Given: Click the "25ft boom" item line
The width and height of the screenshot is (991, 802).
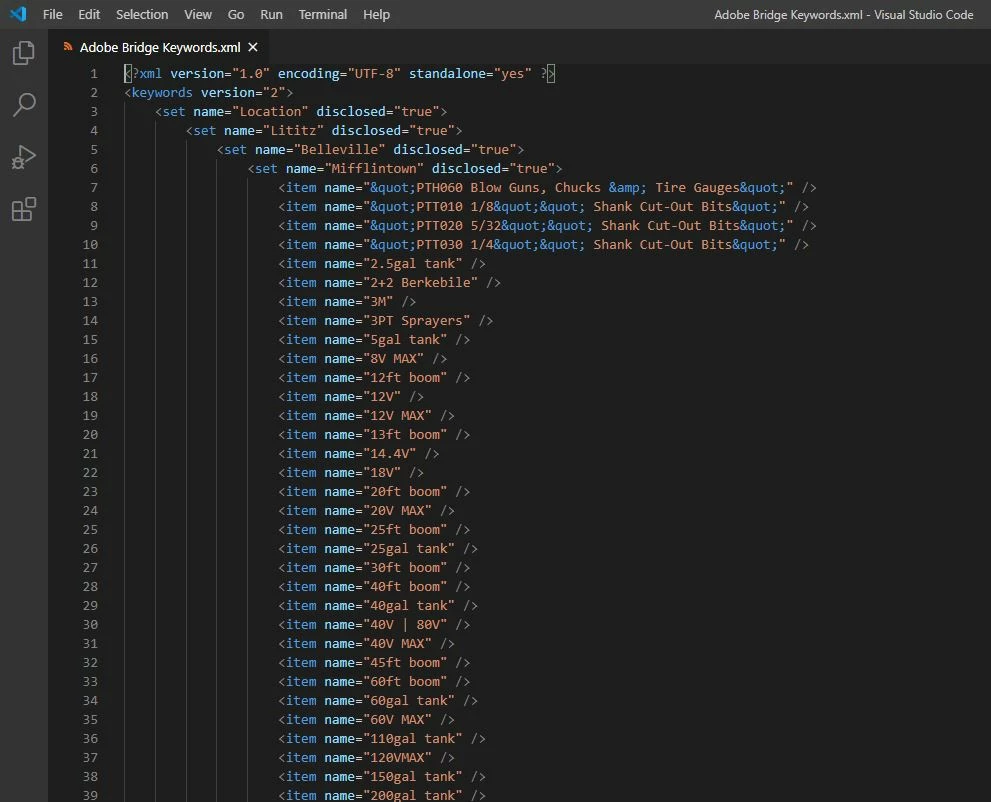Looking at the screenshot, I should click(374, 530).
